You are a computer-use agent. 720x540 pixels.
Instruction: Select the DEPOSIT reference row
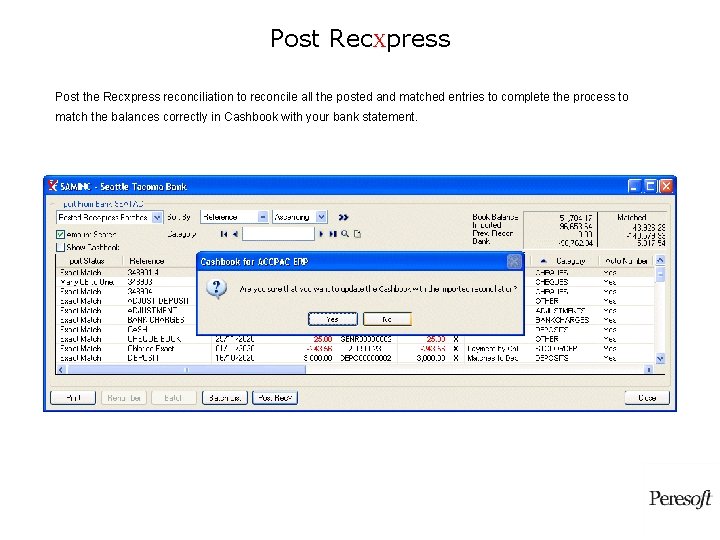[143, 358]
